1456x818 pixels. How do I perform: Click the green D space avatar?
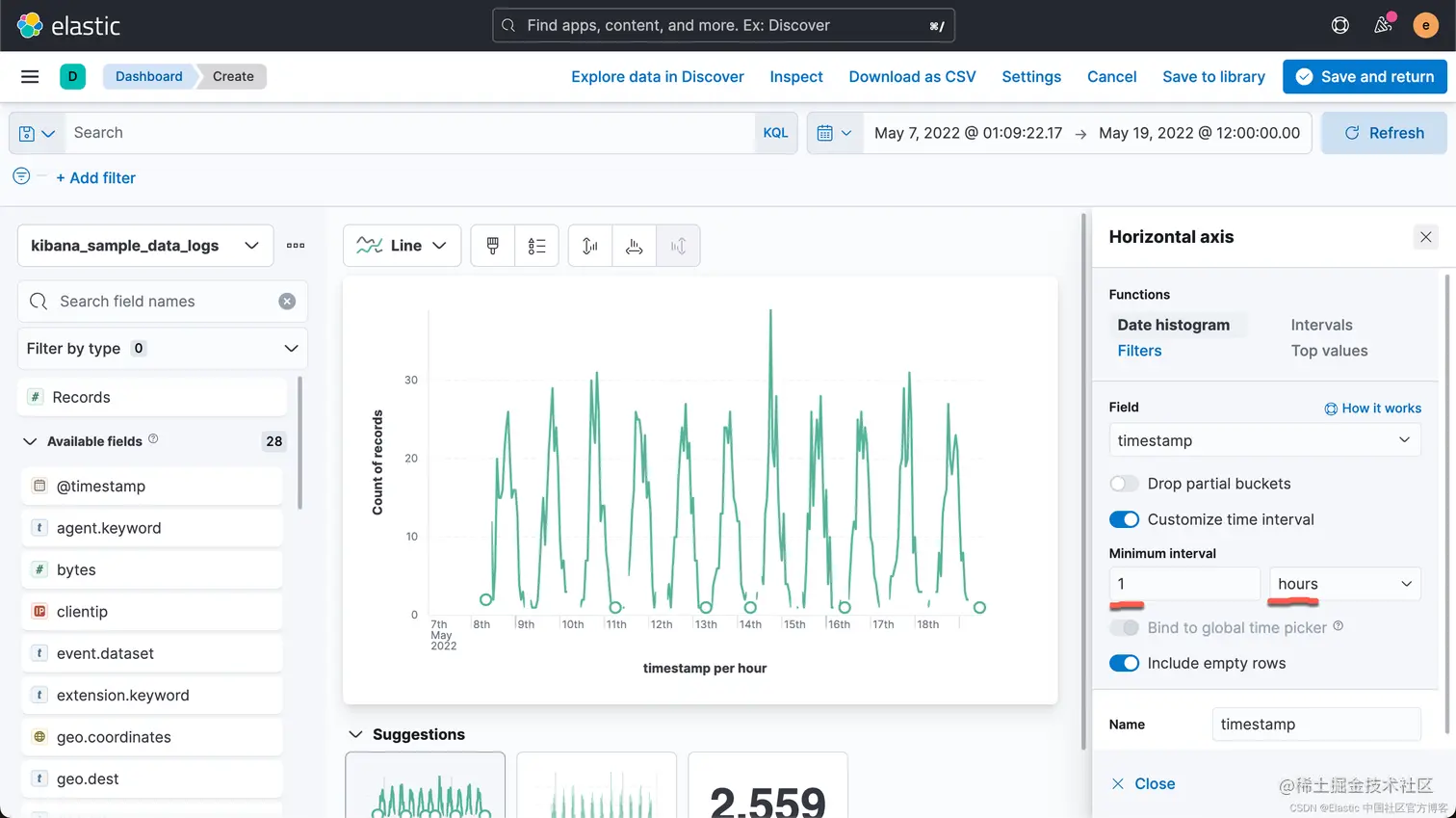pos(72,76)
